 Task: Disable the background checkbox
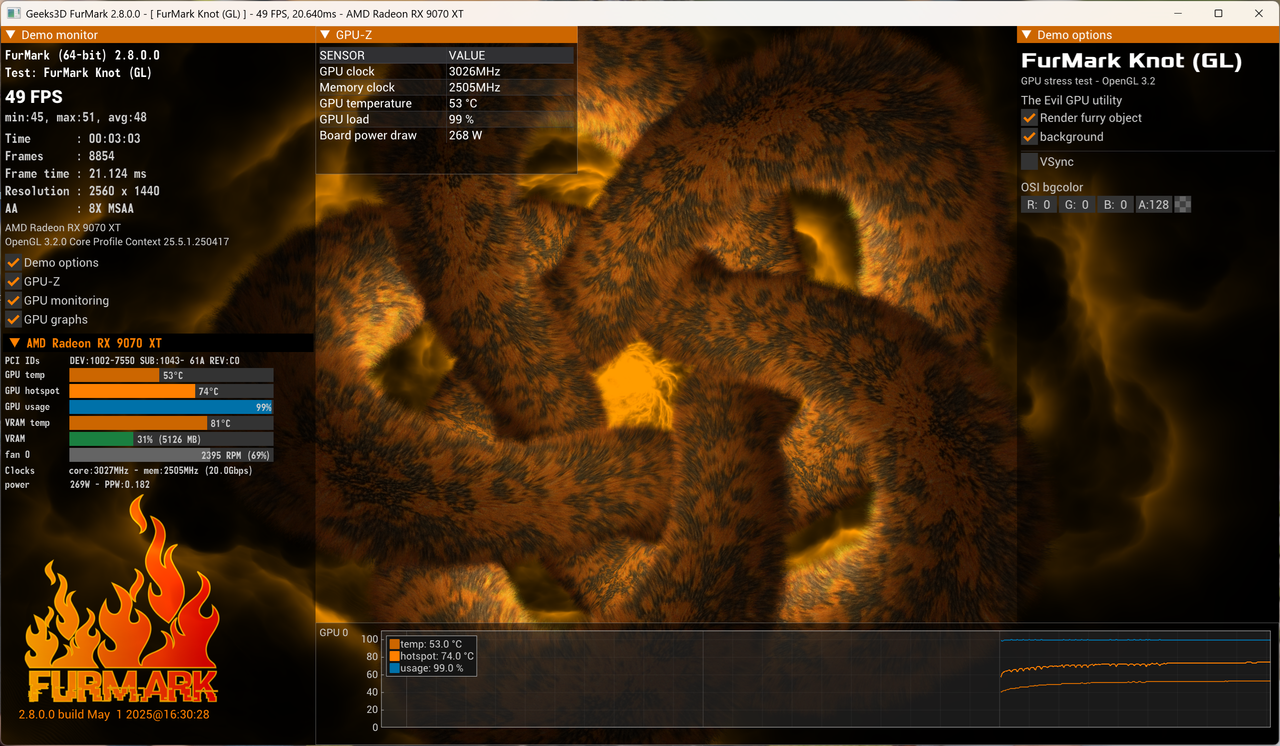[1029, 137]
